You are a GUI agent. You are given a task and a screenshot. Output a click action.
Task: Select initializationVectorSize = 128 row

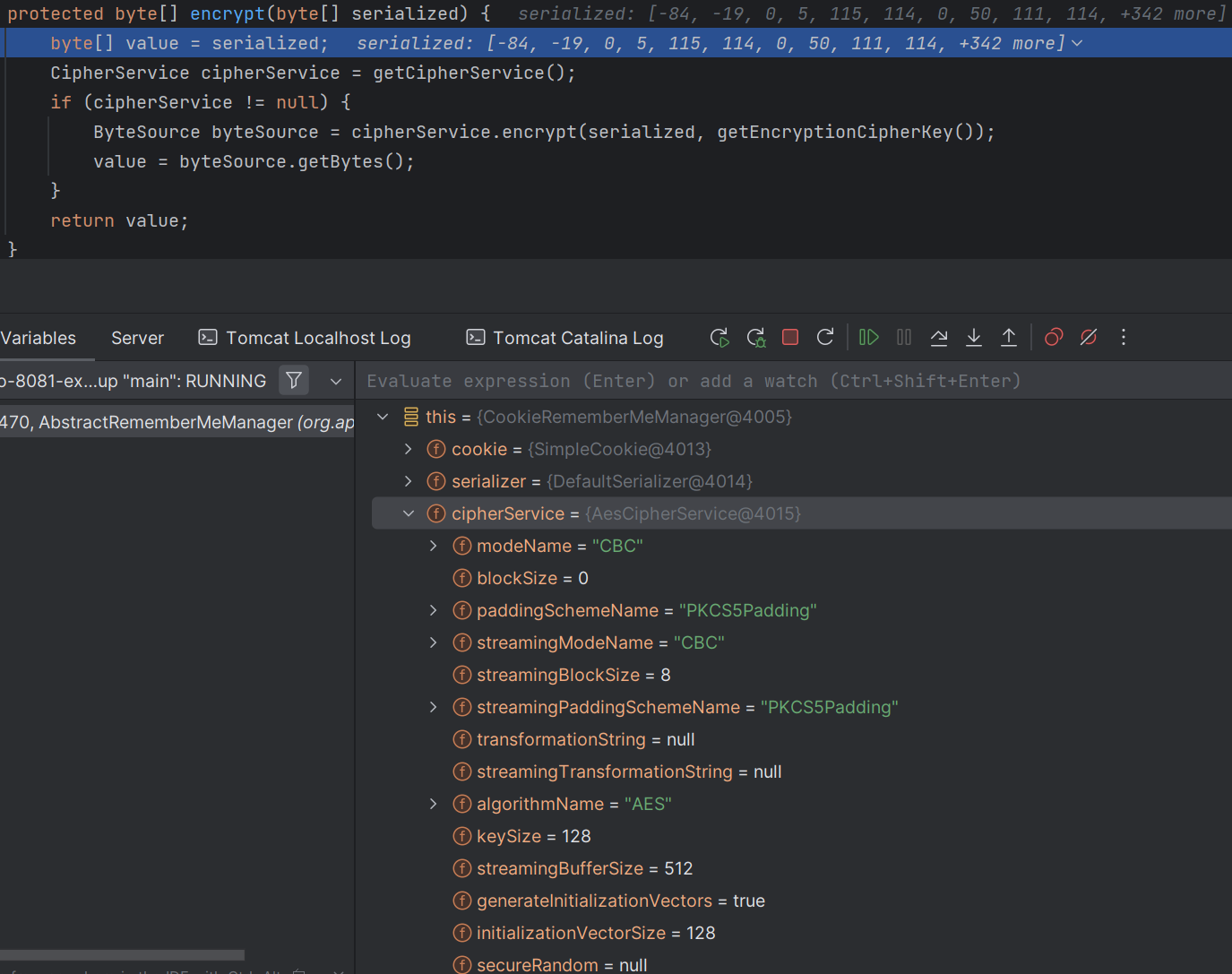click(802, 933)
